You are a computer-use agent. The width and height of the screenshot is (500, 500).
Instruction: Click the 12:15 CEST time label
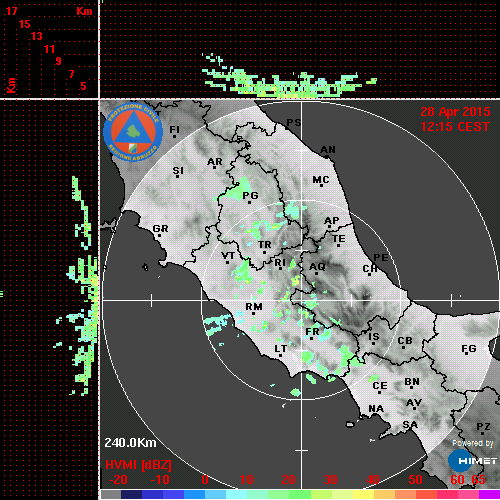(x=455, y=127)
